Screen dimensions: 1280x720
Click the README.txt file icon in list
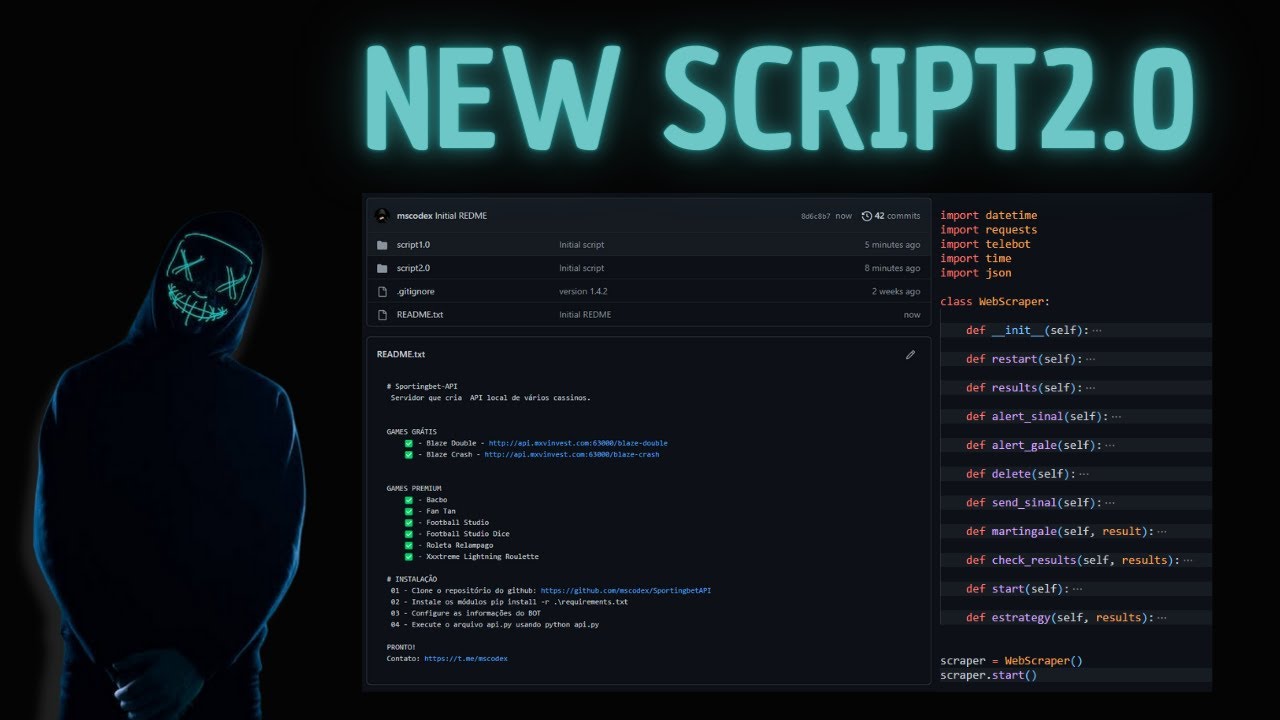tap(382, 314)
